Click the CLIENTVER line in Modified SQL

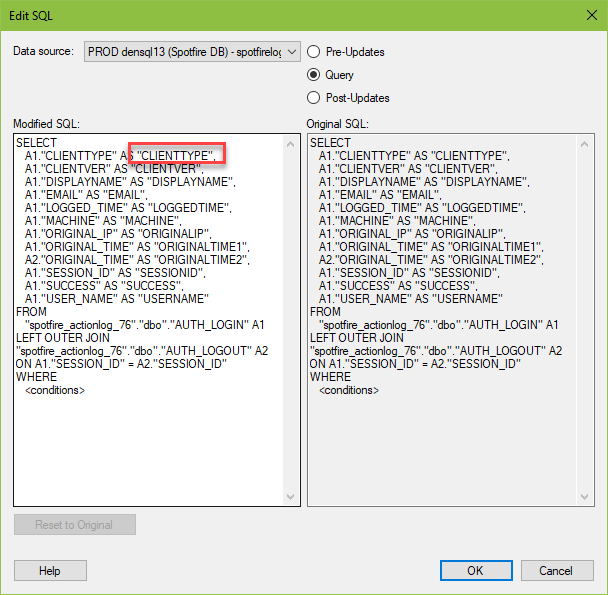(114, 169)
